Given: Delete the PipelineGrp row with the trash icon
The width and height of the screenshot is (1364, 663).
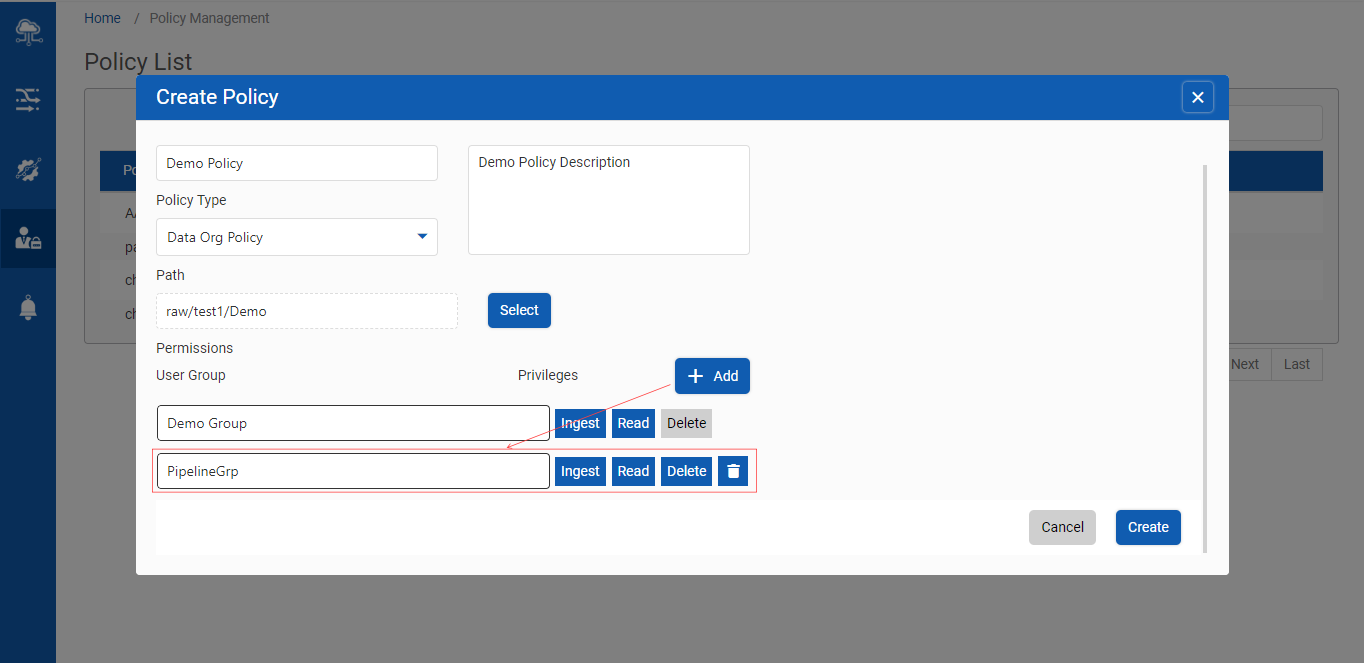Looking at the screenshot, I should click(733, 471).
